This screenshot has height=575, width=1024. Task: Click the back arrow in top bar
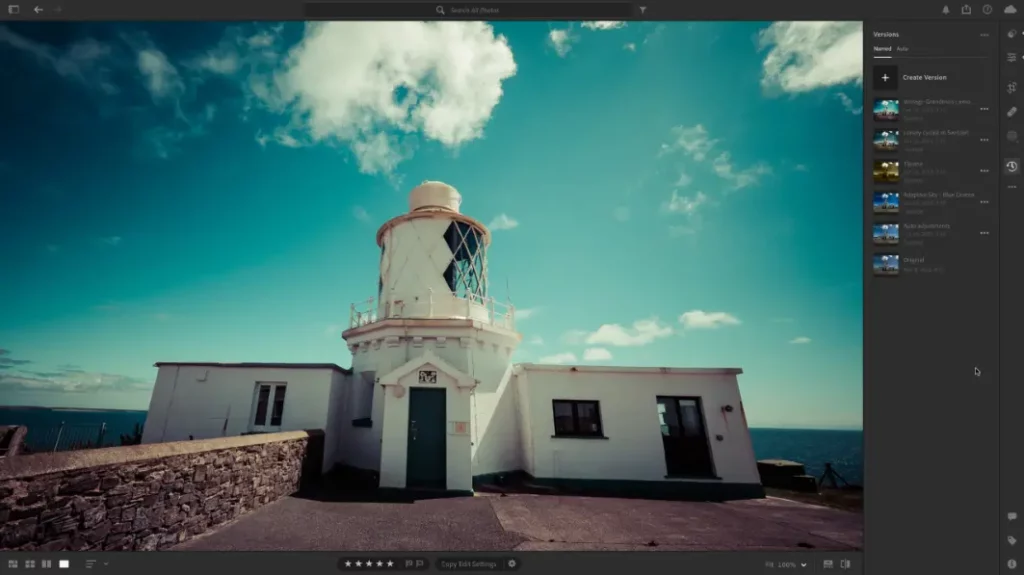click(x=38, y=10)
